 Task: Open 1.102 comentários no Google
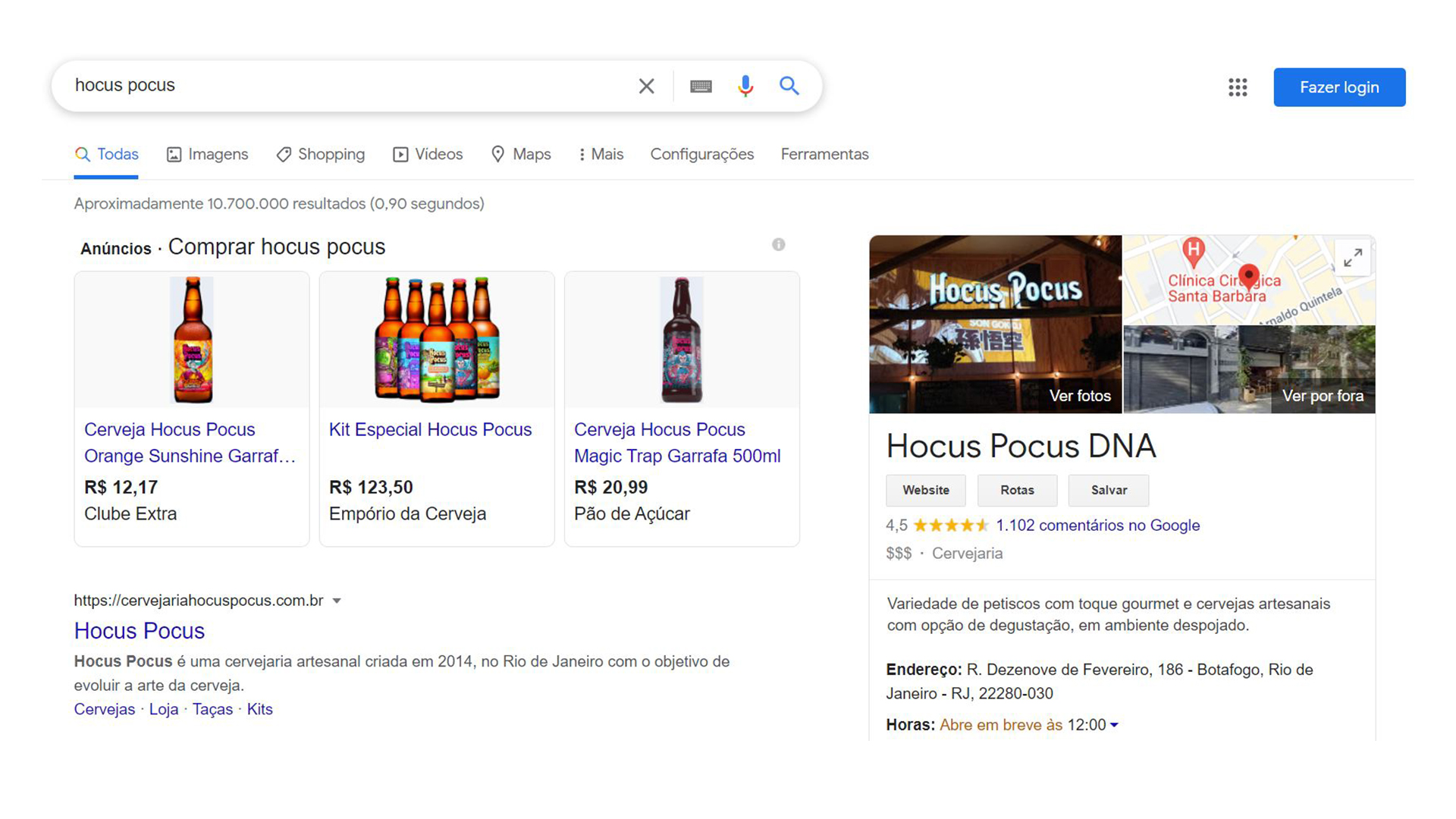tap(1097, 526)
